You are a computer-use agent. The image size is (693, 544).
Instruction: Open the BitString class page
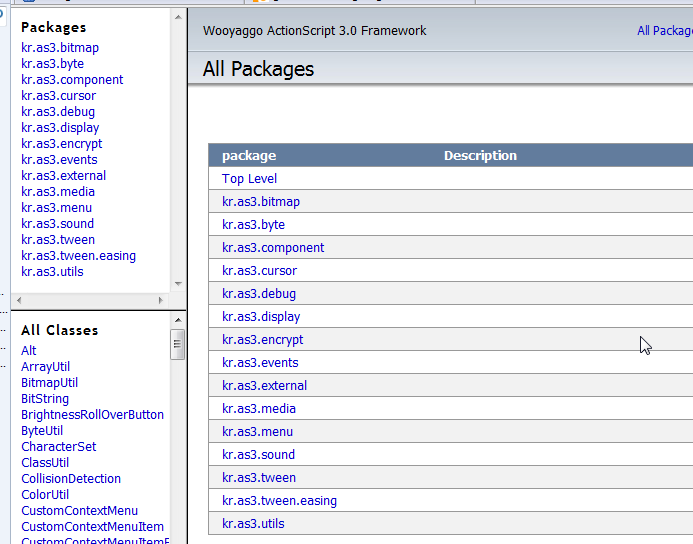point(45,399)
